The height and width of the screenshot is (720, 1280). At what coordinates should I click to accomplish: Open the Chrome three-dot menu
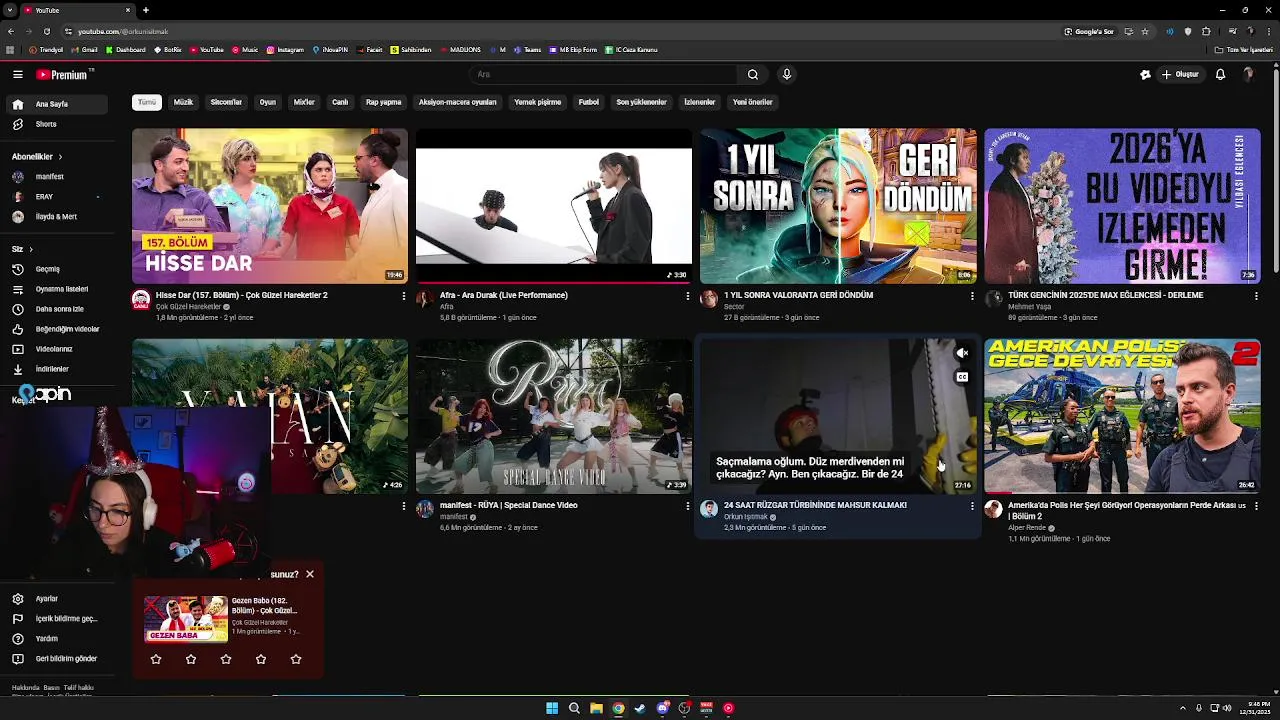1269,31
